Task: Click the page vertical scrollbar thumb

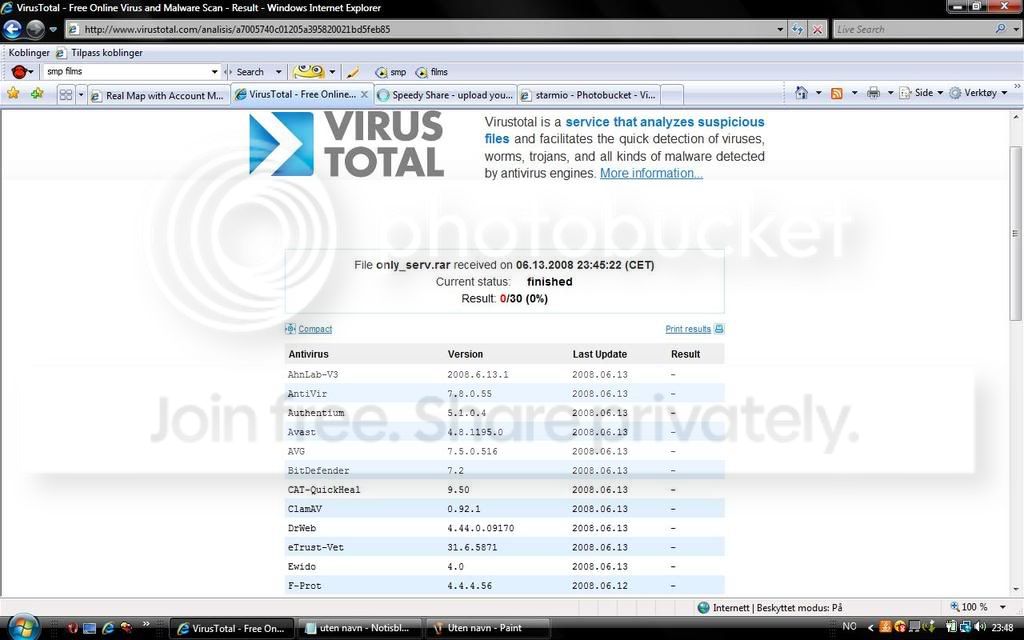Action: coord(1015,233)
